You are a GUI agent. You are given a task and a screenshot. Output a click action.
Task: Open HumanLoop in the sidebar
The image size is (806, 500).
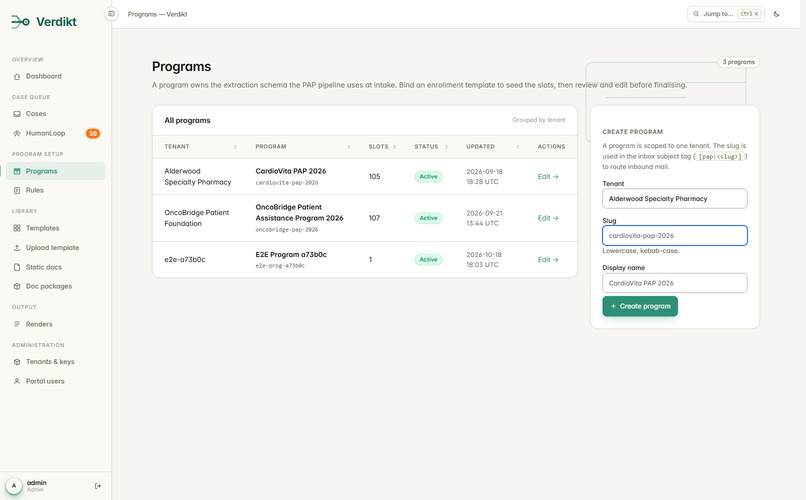[56, 133]
